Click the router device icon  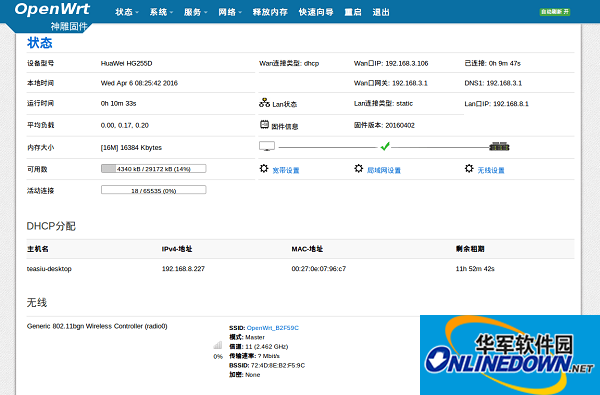click(x=499, y=147)
